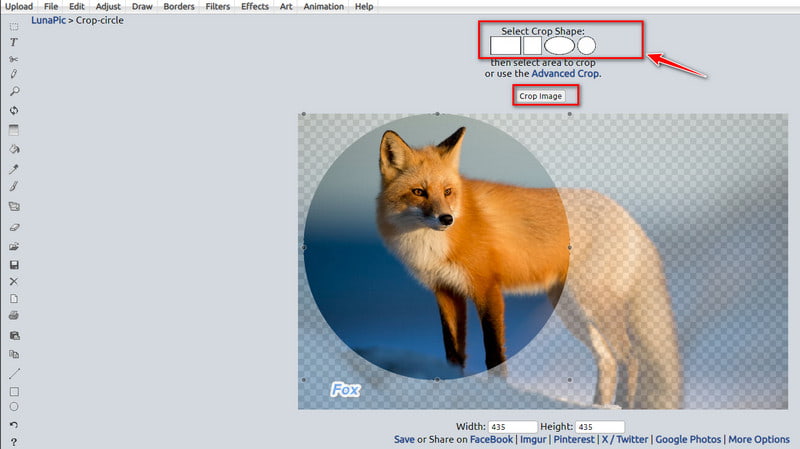
Task: Click the bottom-center handle of the circle selection
Action: click(437, 380)
